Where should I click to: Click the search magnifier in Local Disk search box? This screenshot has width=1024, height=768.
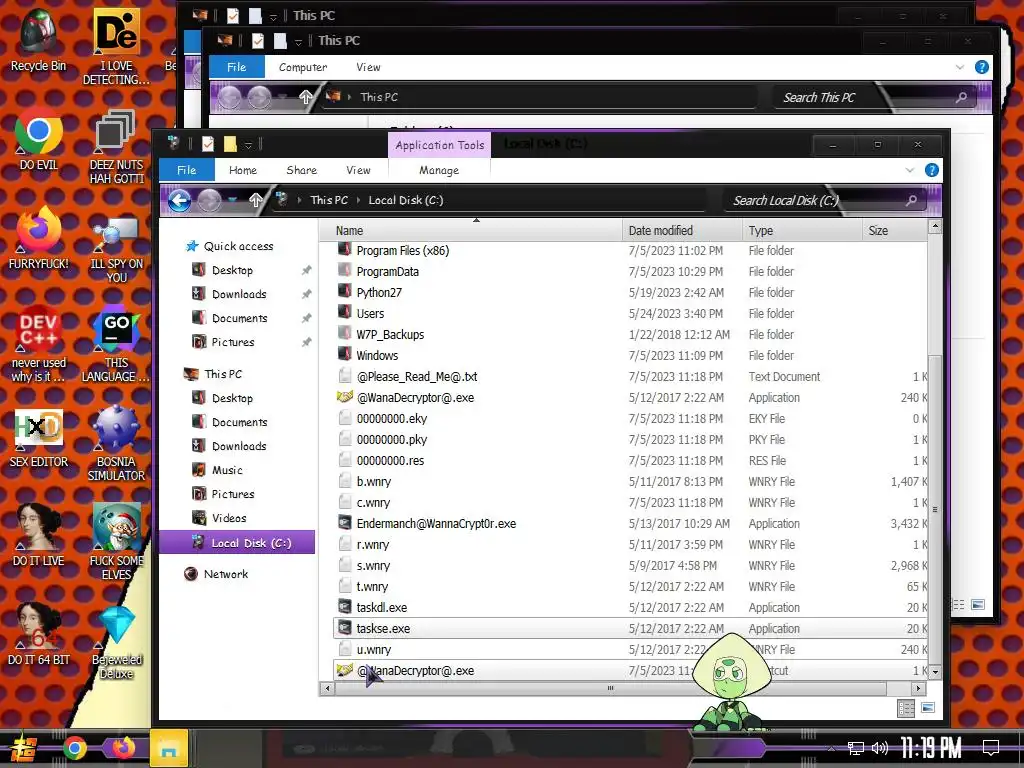tap(911, 200)
